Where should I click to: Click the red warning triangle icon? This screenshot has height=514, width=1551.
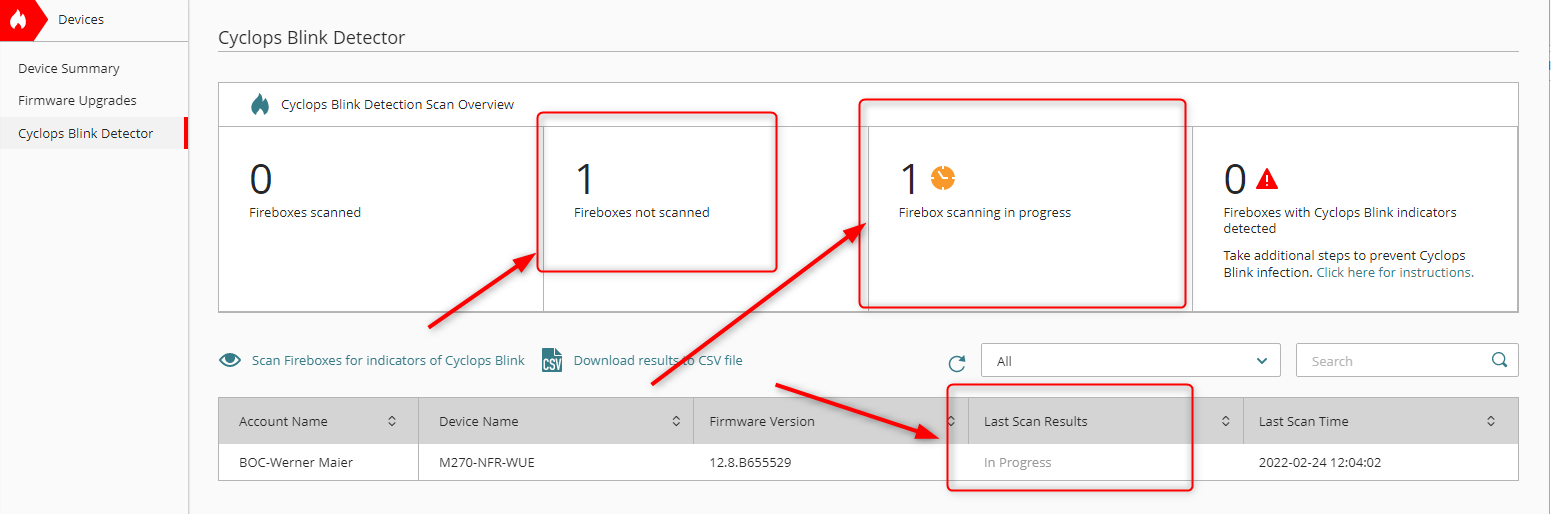(x=1267, y=179)
